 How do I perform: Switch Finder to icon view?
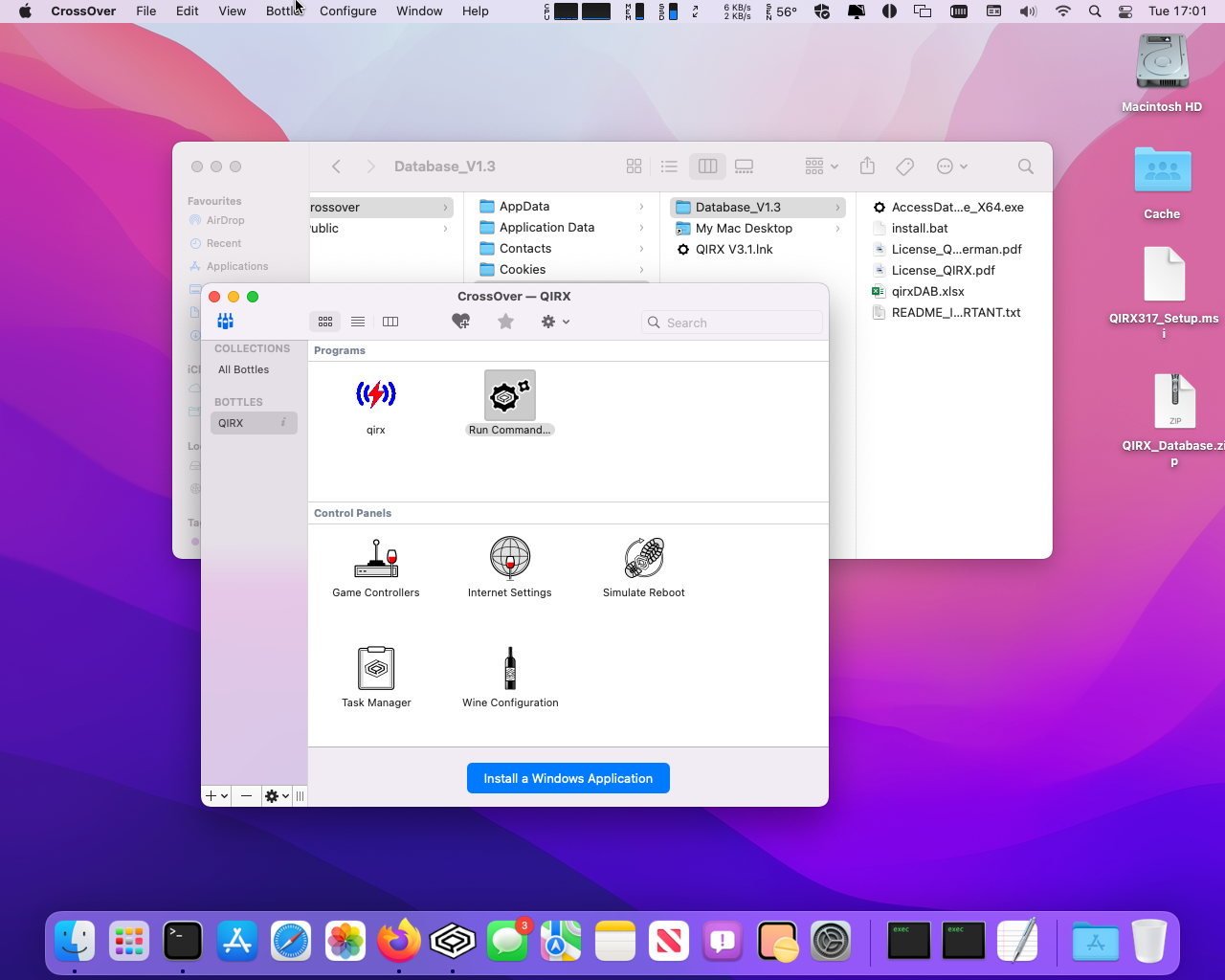pos(634,167)
